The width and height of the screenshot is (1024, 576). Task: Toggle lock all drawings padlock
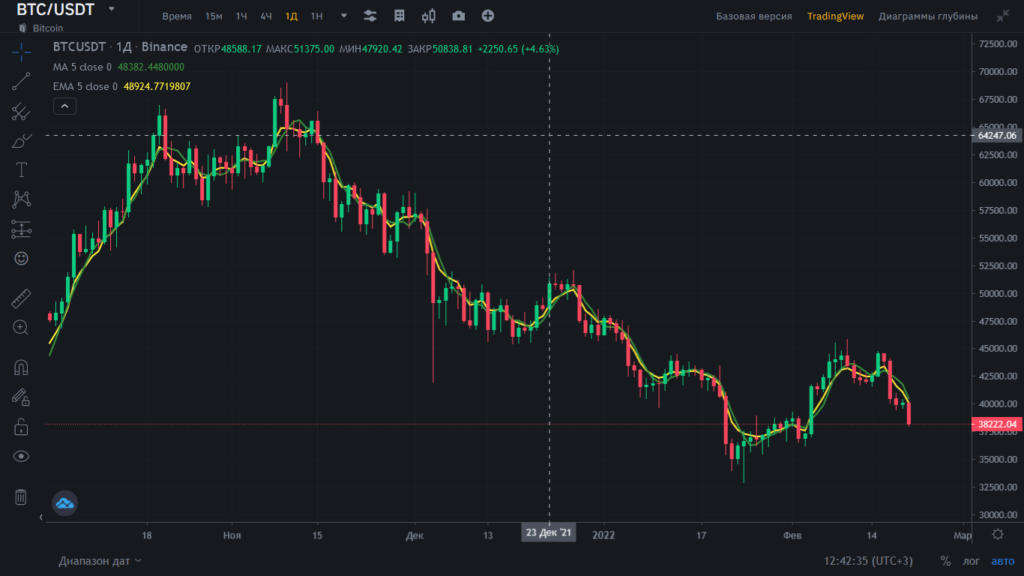tap(21, 427)
